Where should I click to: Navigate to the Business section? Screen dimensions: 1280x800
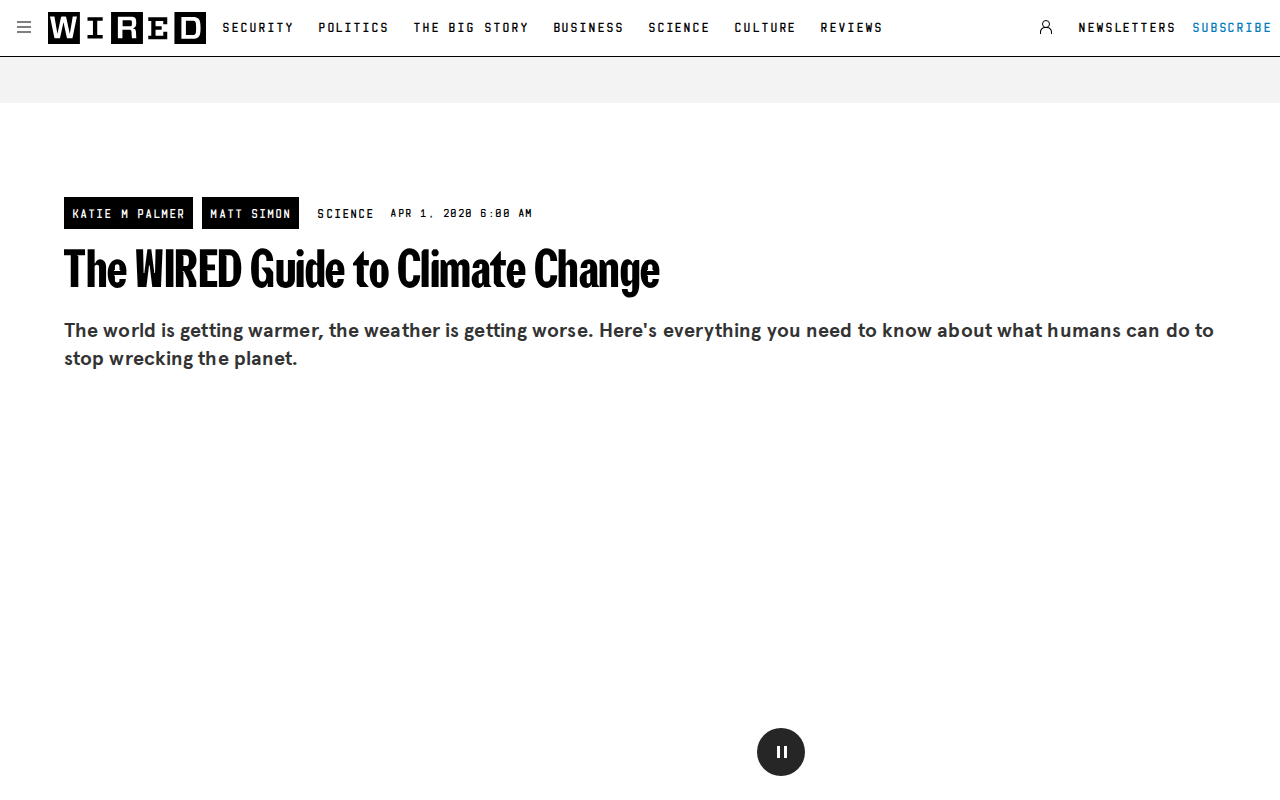(588, 28)
